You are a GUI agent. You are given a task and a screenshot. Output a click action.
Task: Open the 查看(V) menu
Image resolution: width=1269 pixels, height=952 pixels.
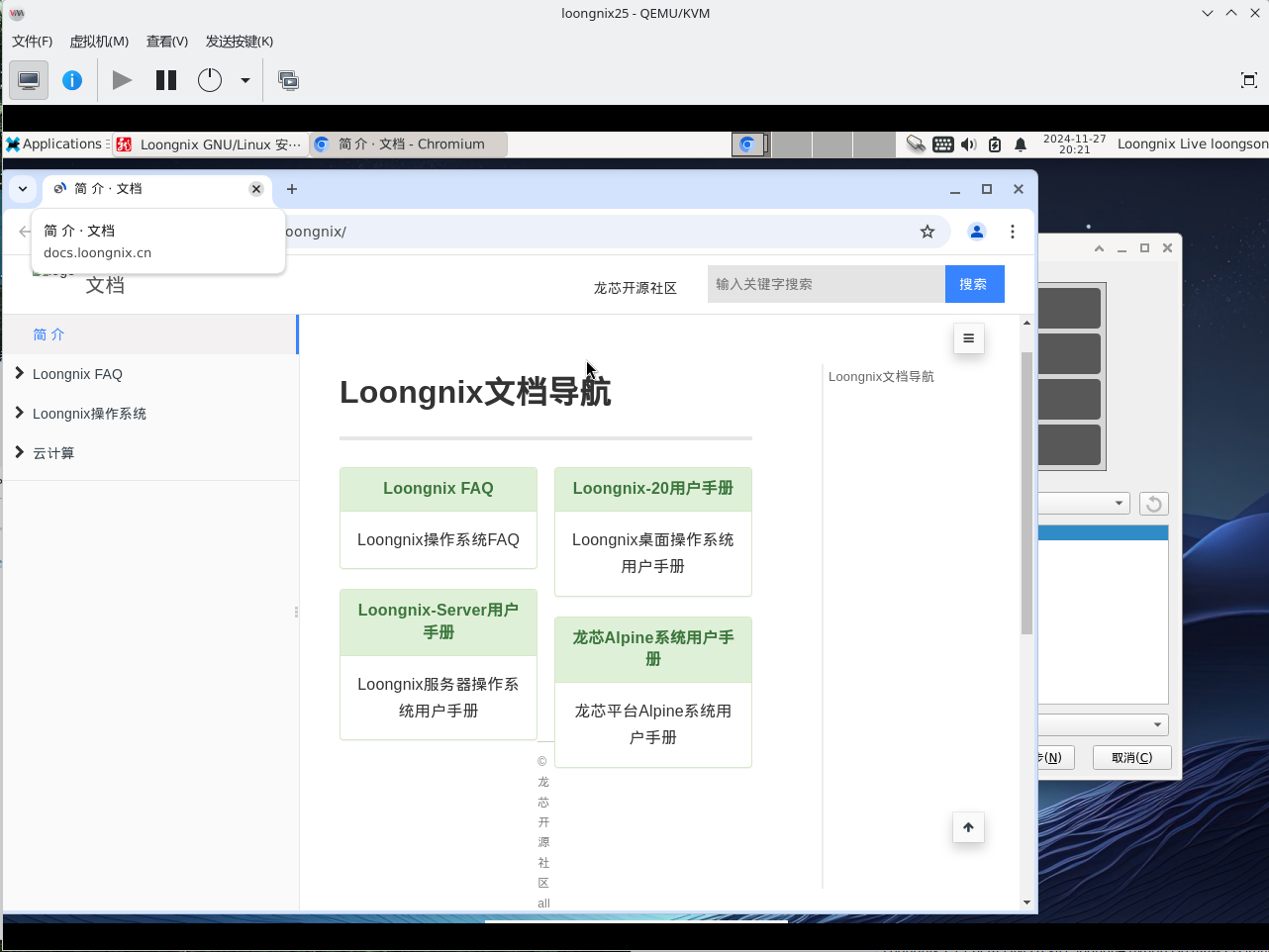[167, 41]
